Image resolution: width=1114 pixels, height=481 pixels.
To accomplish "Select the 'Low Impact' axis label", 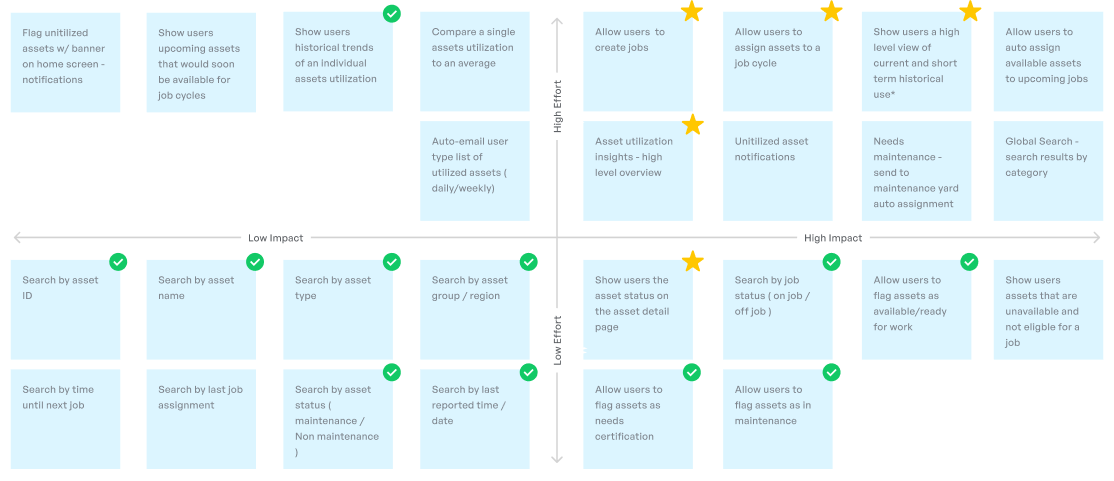I will point(276,238).
